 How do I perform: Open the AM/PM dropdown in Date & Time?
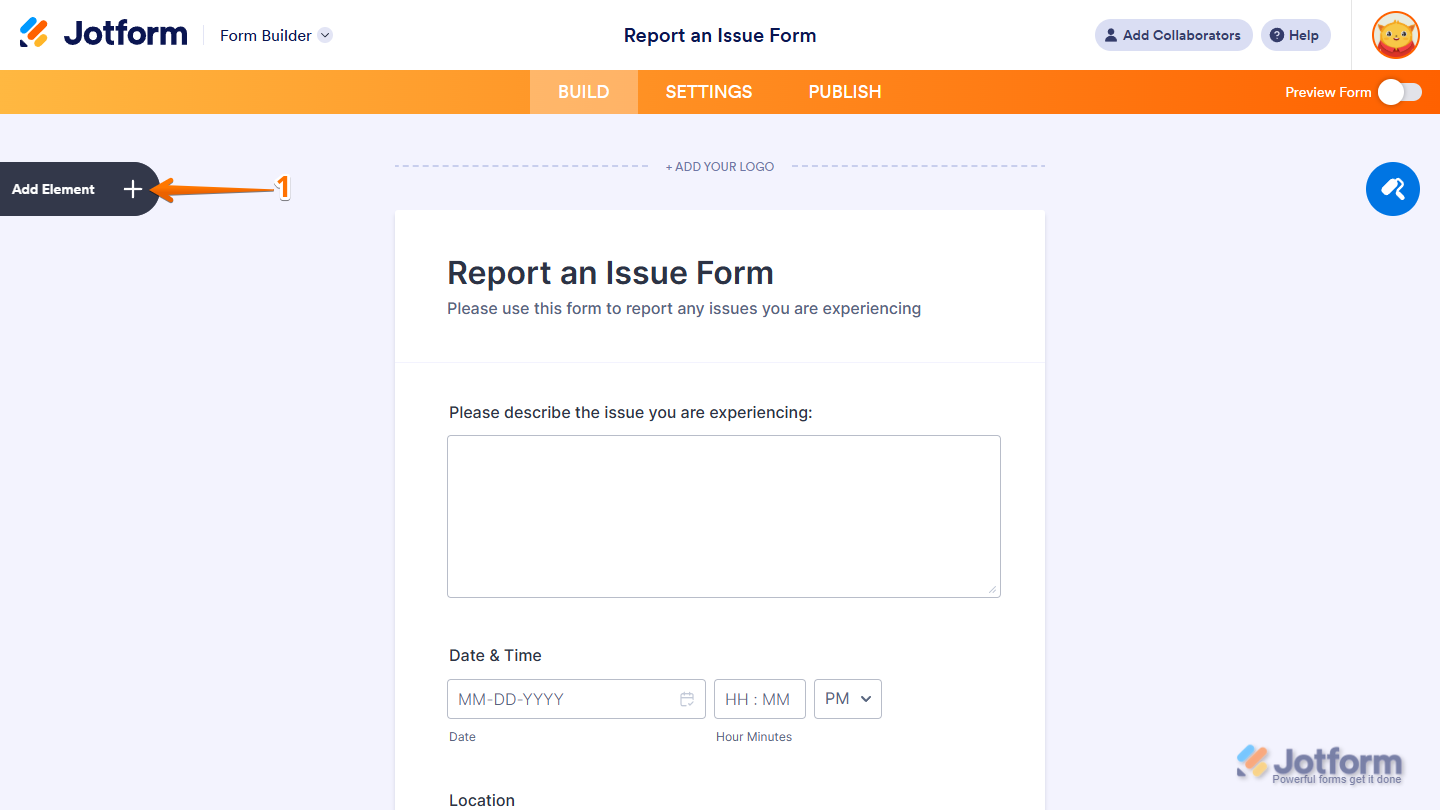(x=848, y=699)
